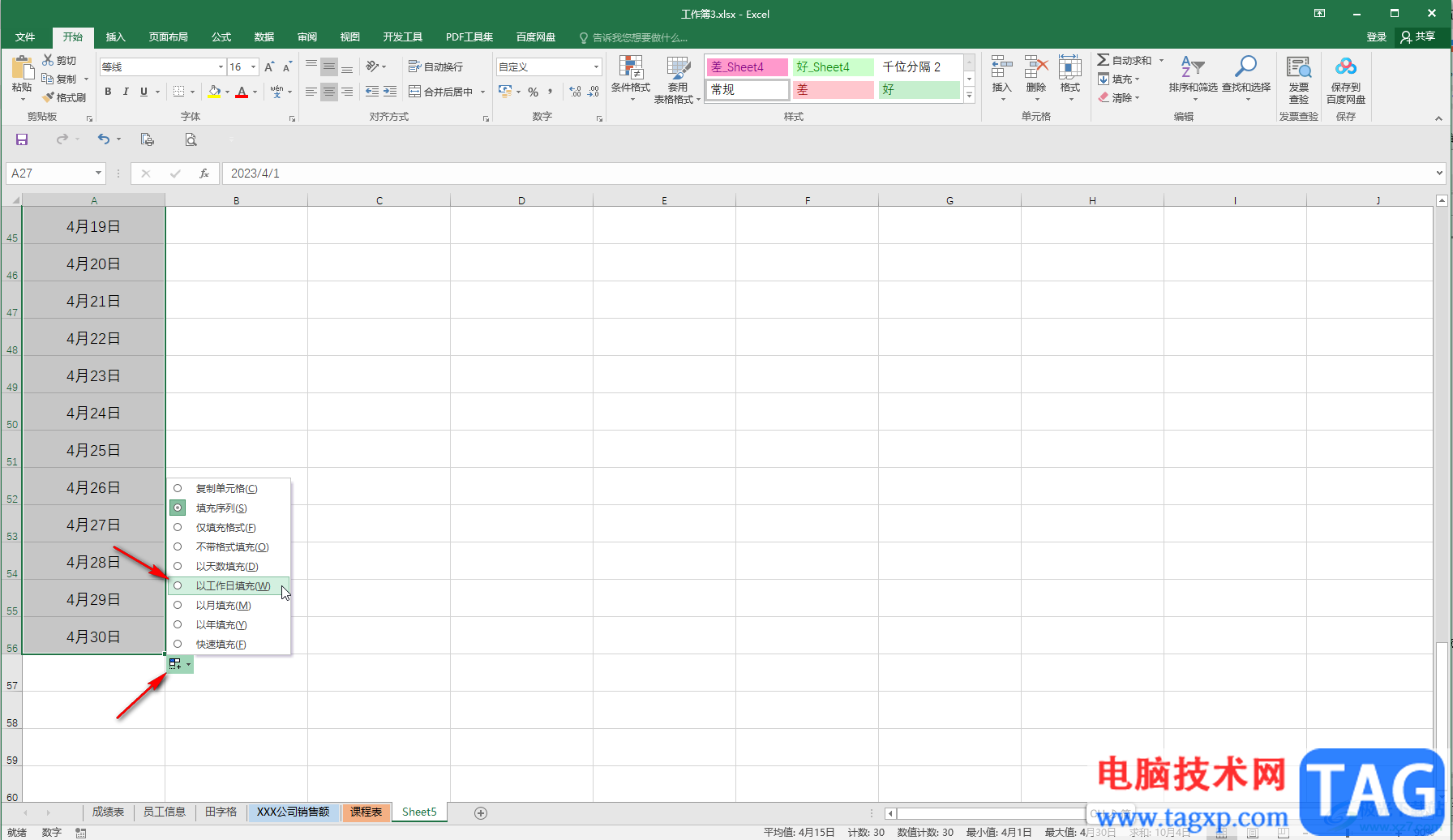The width and height of the screenshot is (1453, 840).
Task: Open Conditional Formatting (条件格式)
Action: [631, 79]
